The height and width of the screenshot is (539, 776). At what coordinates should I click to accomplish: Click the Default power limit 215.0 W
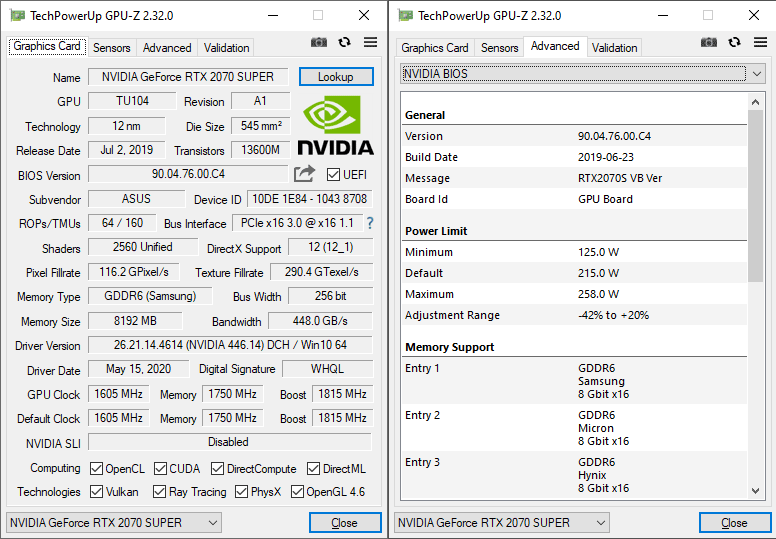598,273
